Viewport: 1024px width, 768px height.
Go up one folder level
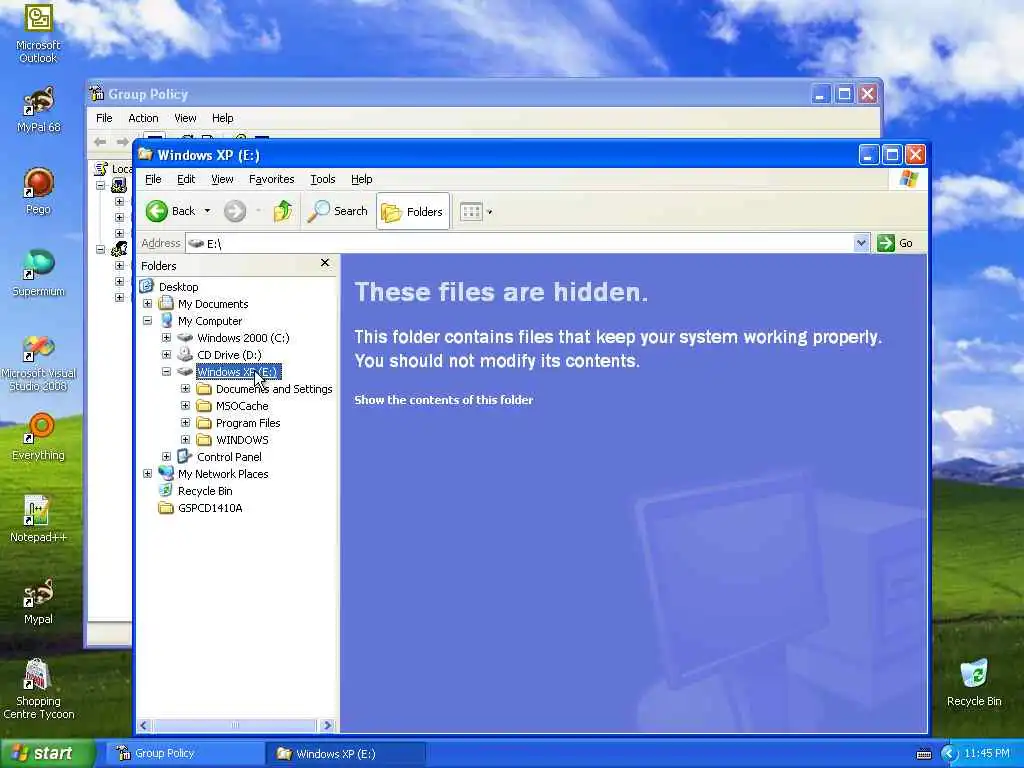[x=282, y=211]
